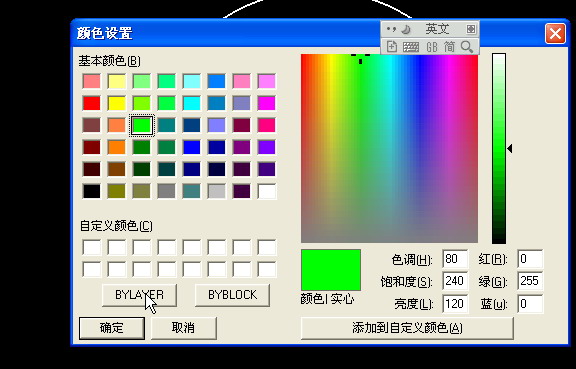Click the IME new-page icon

(x=392, y=47)
